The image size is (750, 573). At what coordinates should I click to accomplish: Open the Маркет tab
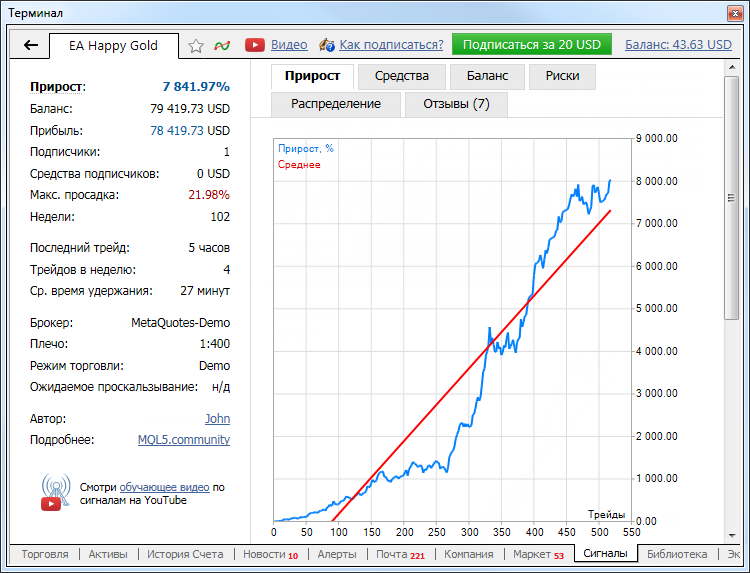538,554
